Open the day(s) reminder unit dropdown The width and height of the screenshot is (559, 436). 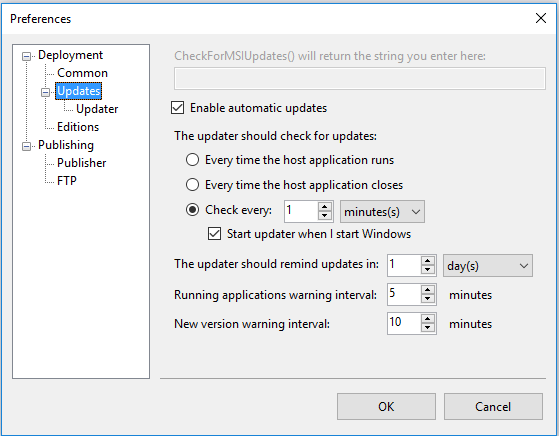pos(488,266)
